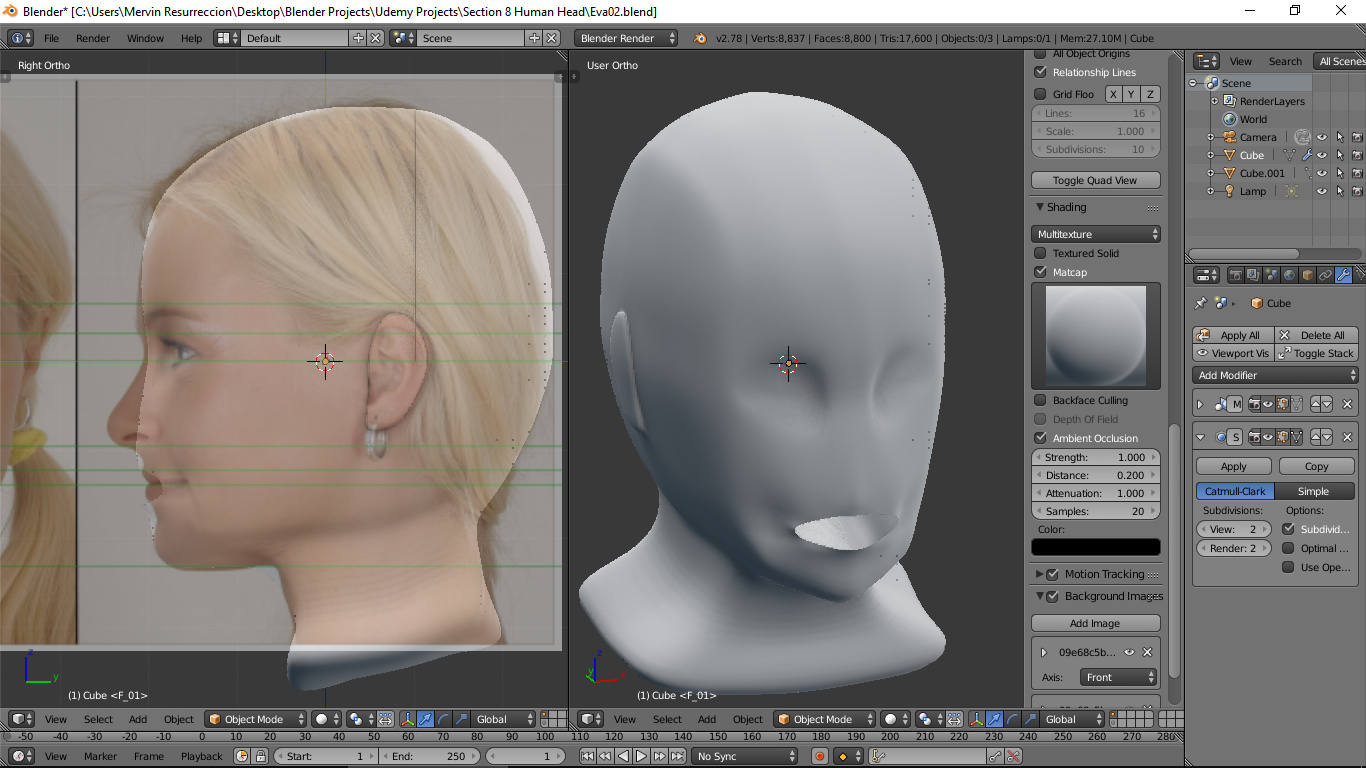
Task: Disable the Ambient Occlusion checkbox
Action: [1040, 438]
